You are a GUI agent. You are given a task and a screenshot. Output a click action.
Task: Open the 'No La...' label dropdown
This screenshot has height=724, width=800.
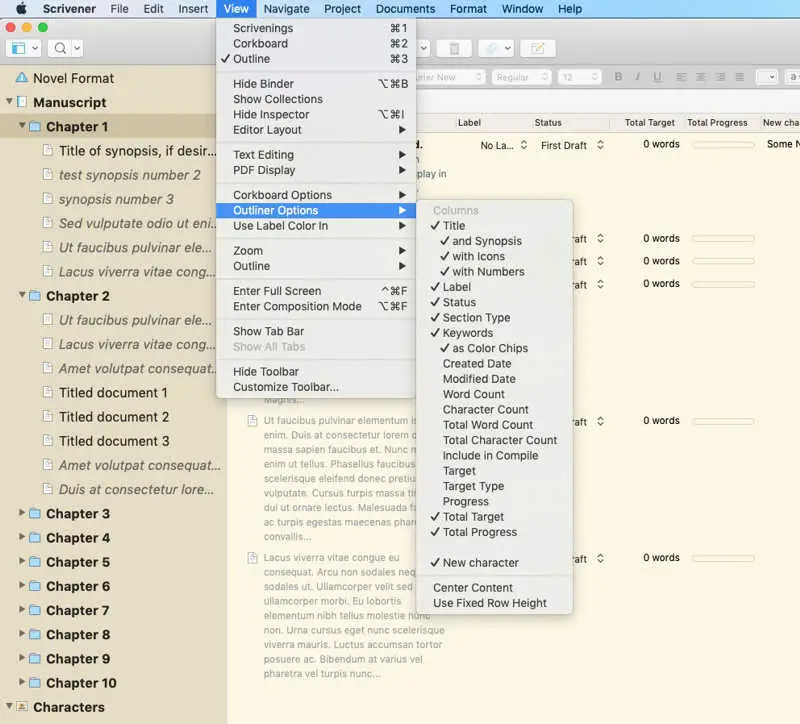504,145
